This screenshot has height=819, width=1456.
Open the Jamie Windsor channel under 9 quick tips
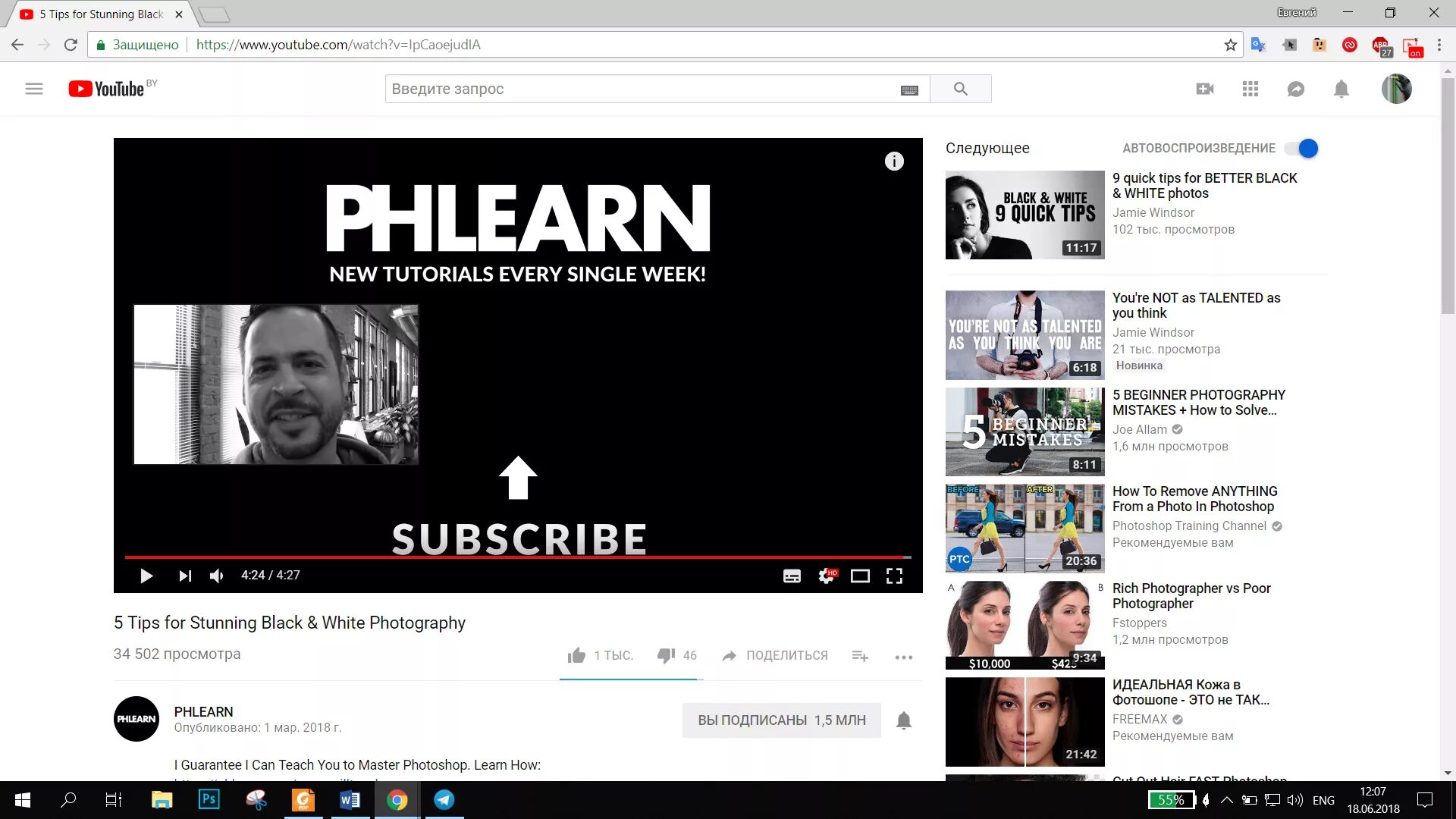1153,212
